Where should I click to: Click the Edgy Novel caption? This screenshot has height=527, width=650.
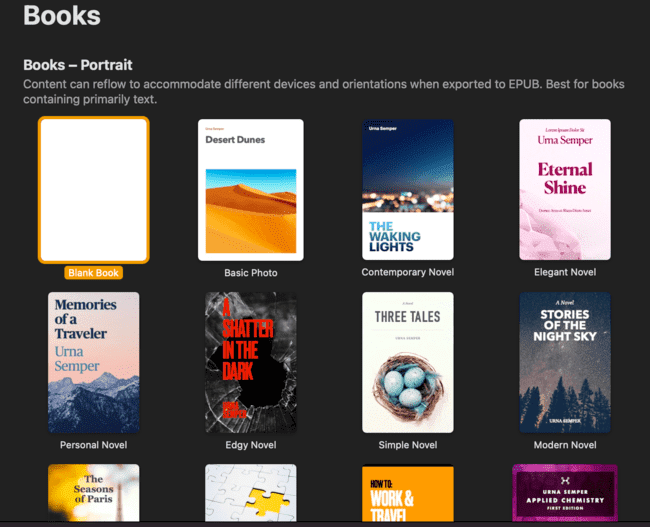tap(251, 445)
